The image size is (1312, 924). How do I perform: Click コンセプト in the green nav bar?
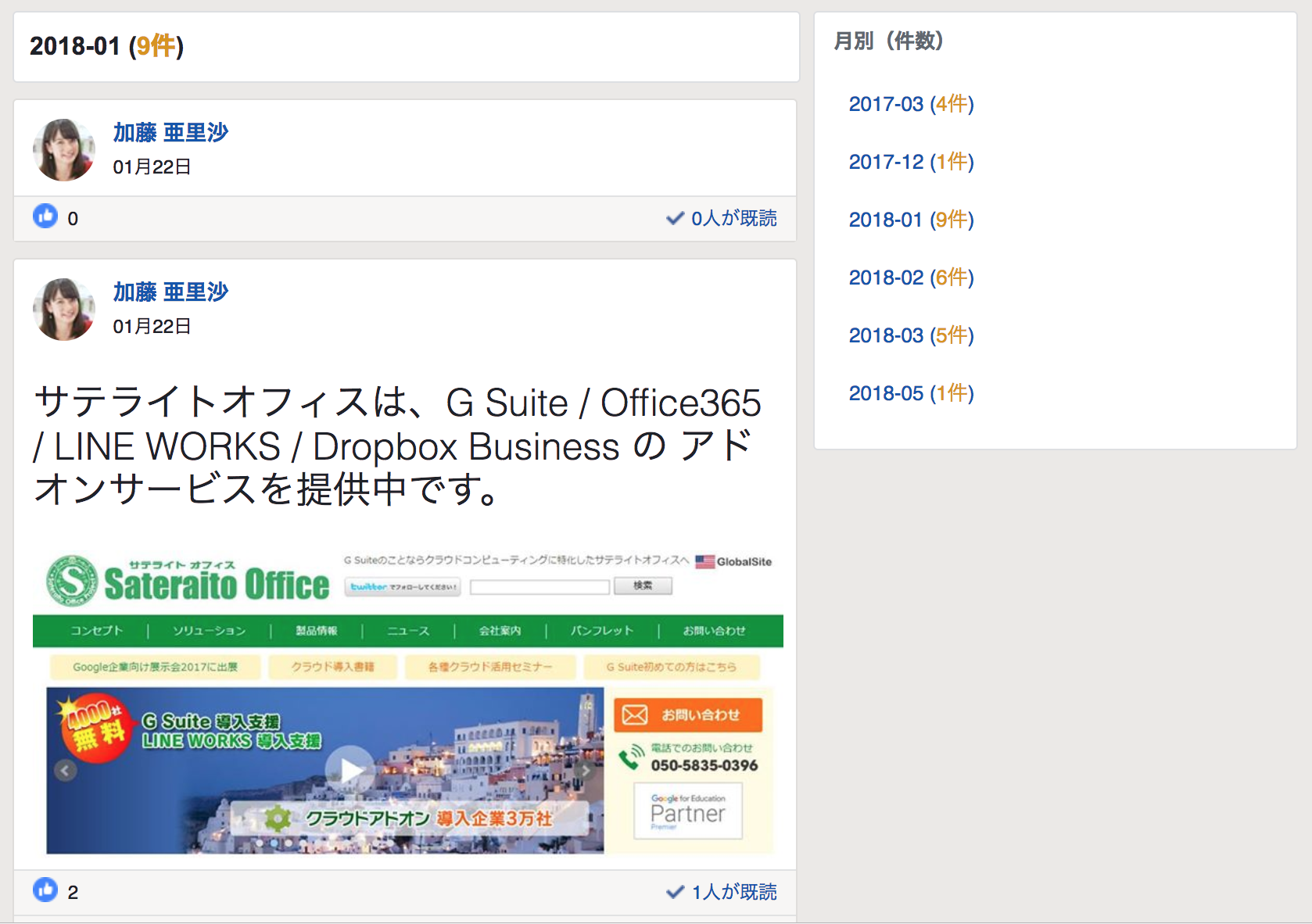tap(97, 631)
